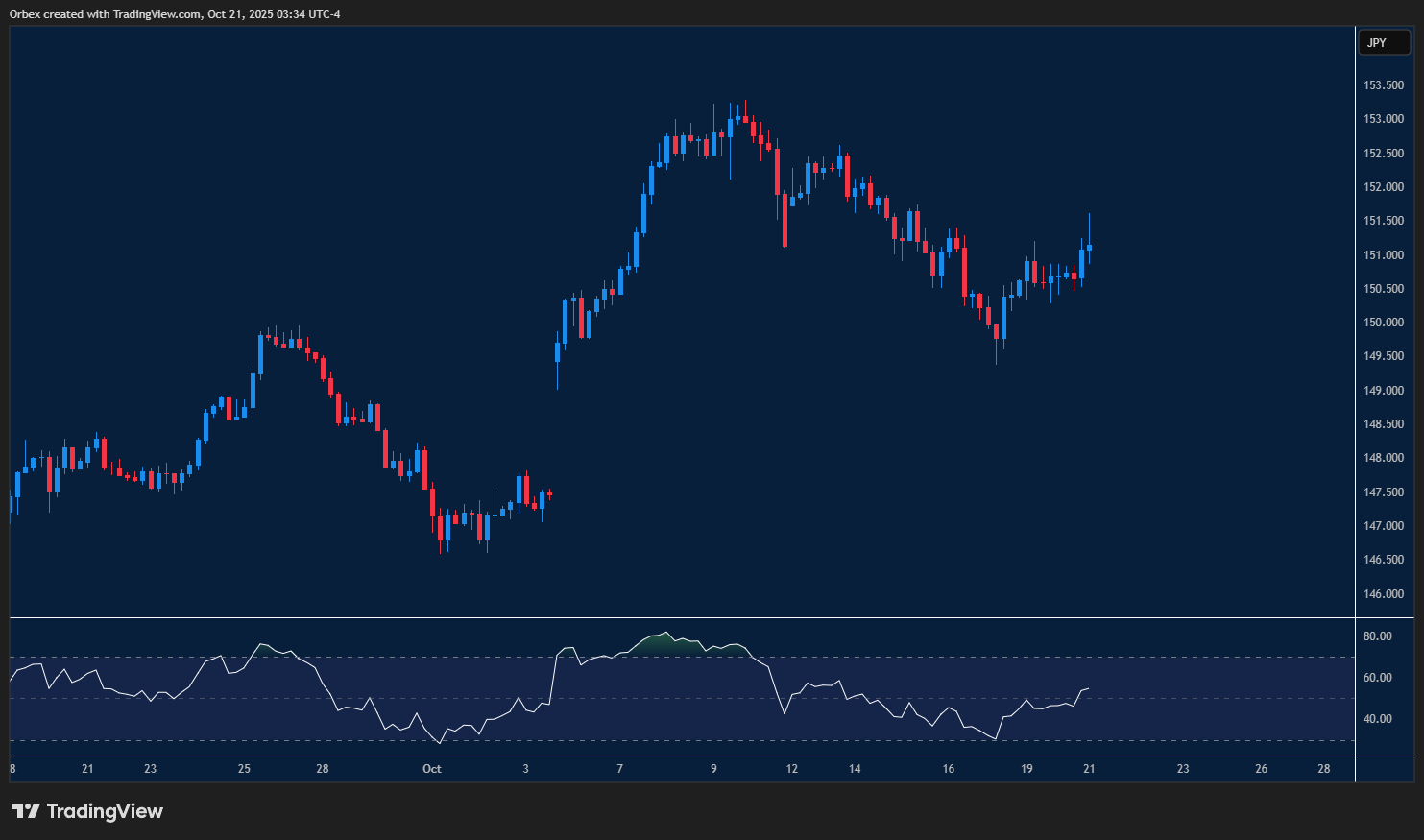Click the Orbex TradingView.com header text
This screenshot has height=840, width=1424.
[175, 13]
